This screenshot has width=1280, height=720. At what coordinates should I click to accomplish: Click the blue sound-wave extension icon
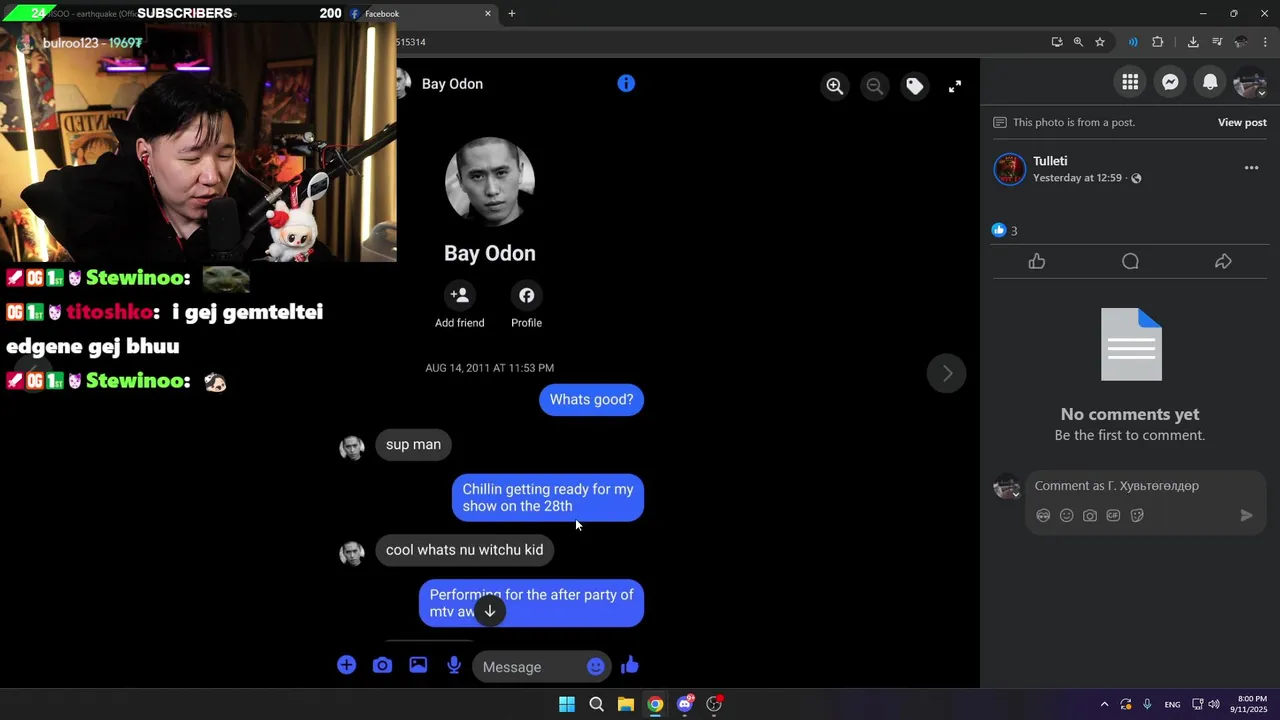(x=1133, y=42)
